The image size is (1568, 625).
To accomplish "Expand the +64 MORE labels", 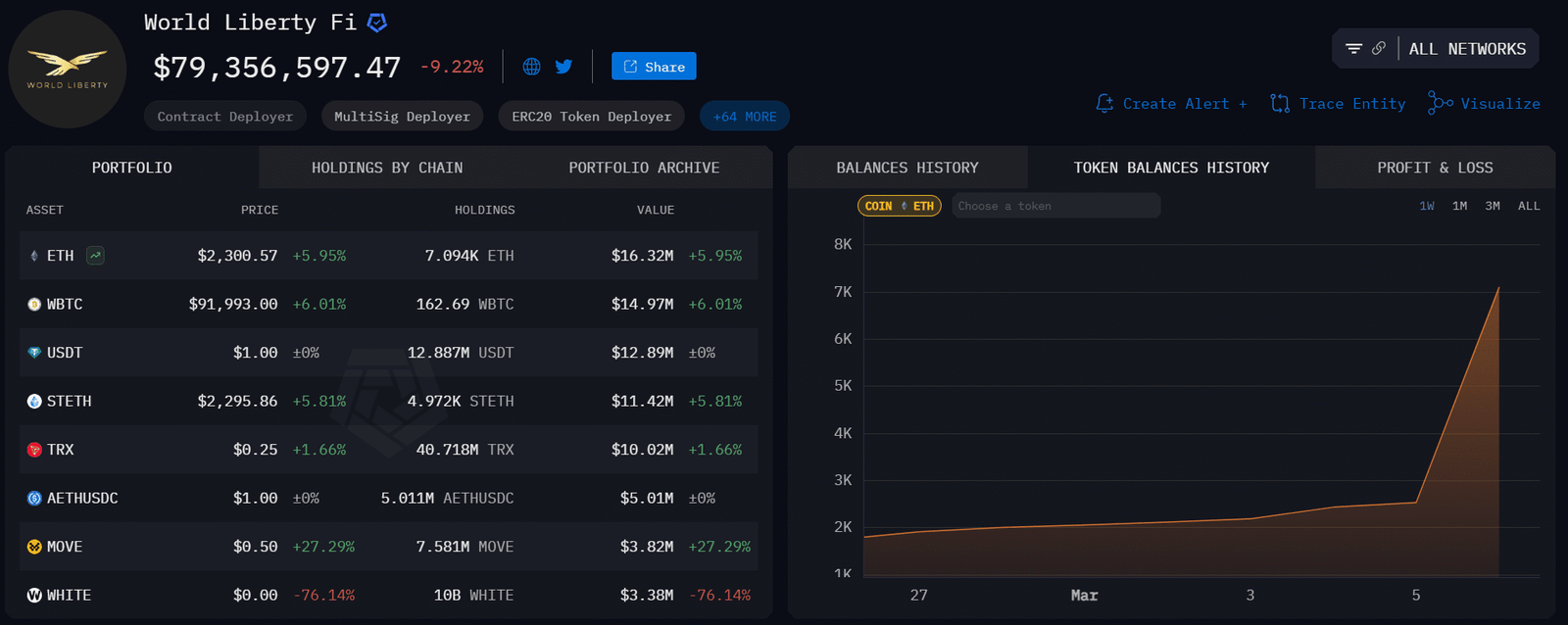I will coord(744,117).
